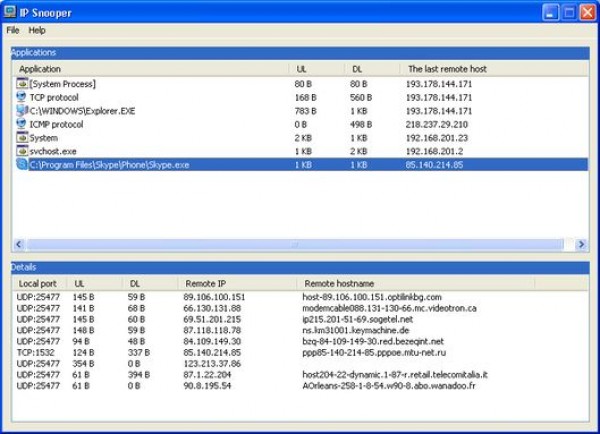The height and width of the screenshot is (434, 600).
Task: Click the horizontal scrollbar right arrow
Action: click(x=581, y=244)
